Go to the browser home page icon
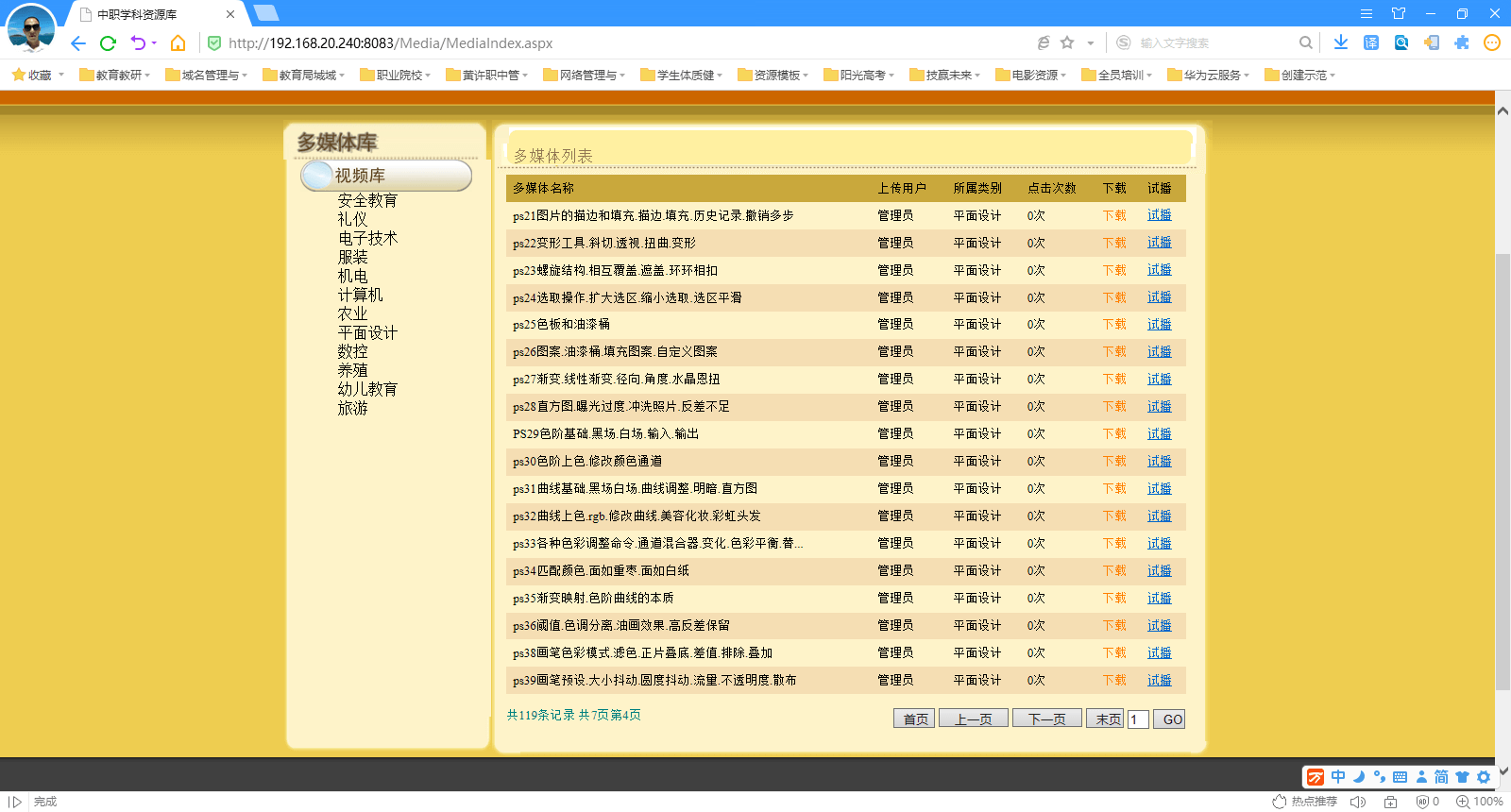The width and height of the screenshot is (1511, 812). 178,43
